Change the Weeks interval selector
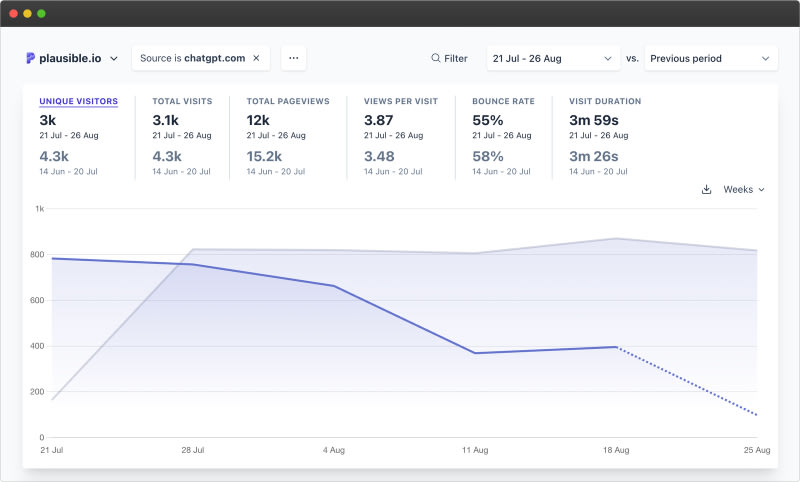Screen dimensions: 800x482 pyautogui.click(x=744, y=189)
